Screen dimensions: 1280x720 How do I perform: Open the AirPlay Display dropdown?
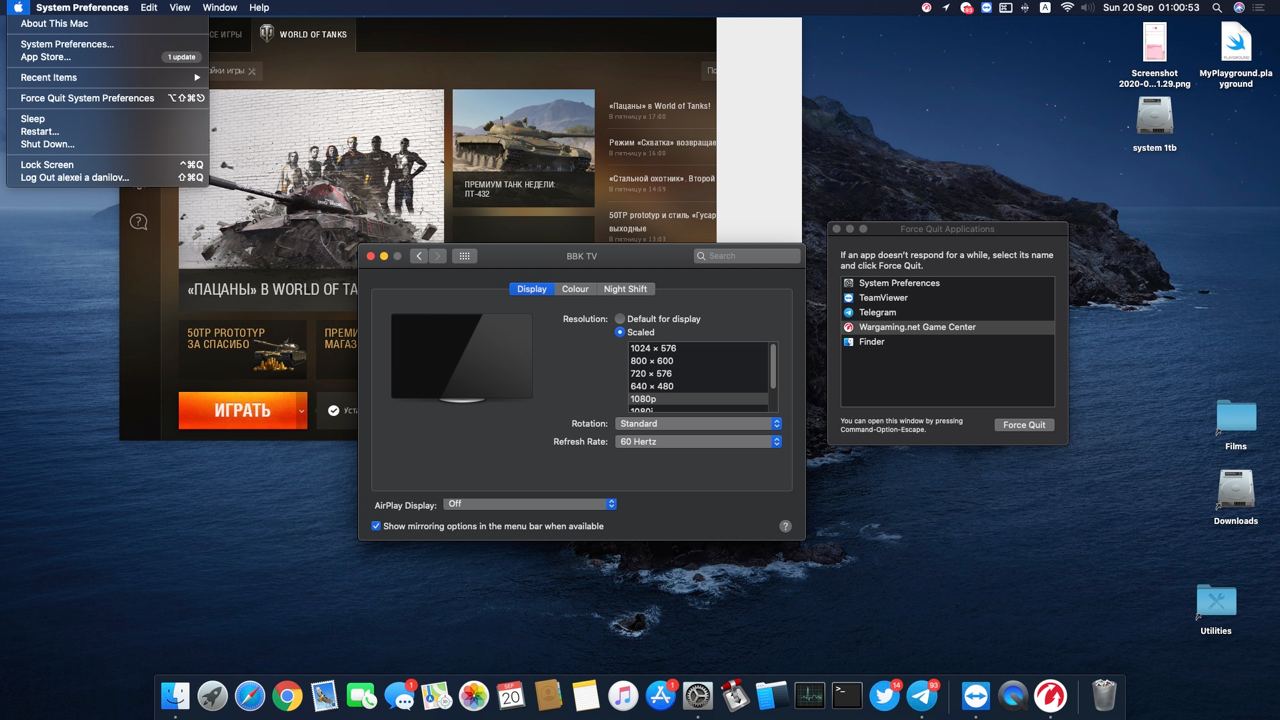pyautogui.click(x=530, y=504)
